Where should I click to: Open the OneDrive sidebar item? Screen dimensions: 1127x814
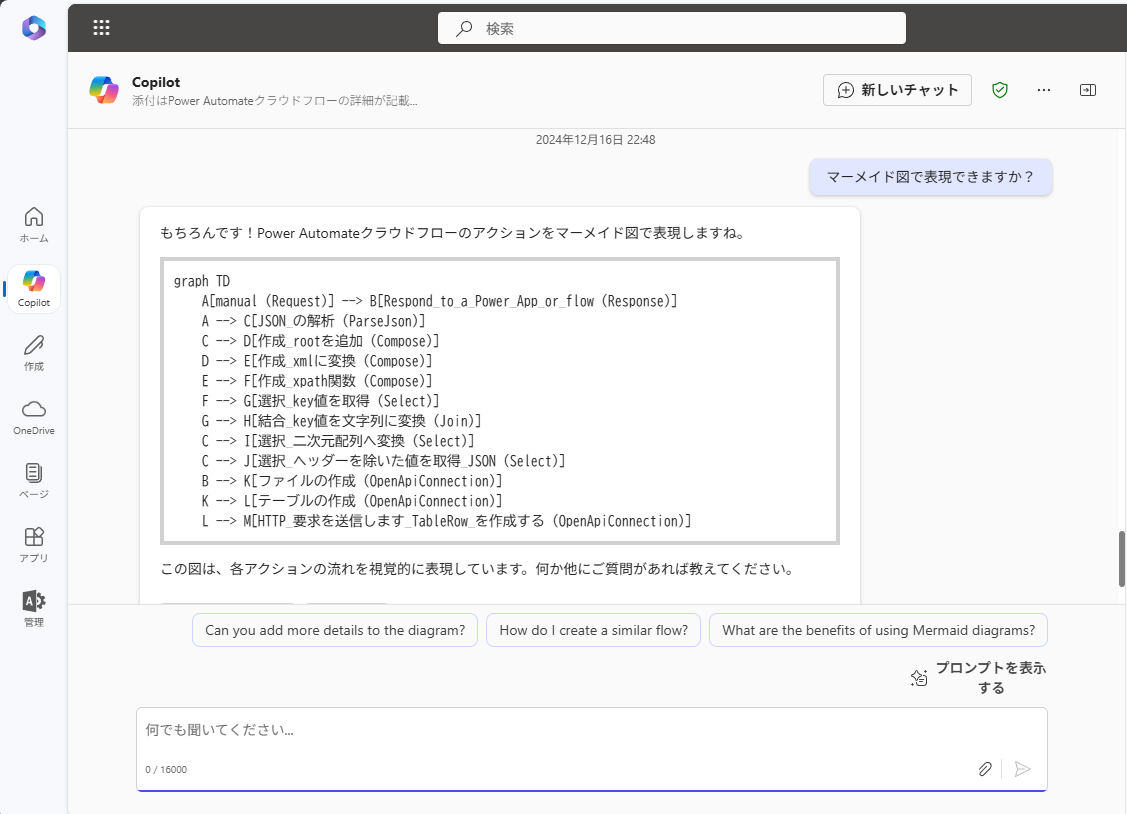tap(34, 417)
